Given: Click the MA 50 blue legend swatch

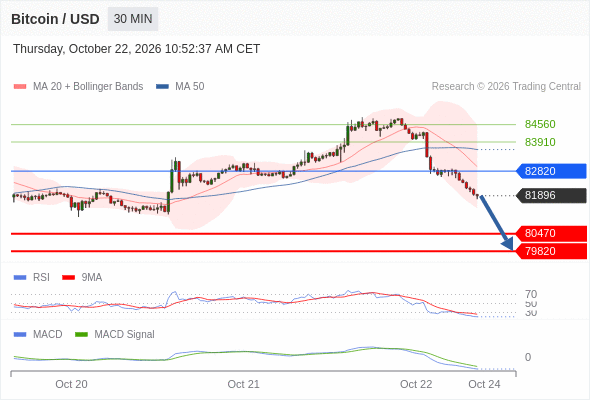Looking at the screenshot, I should coord(162,87).
